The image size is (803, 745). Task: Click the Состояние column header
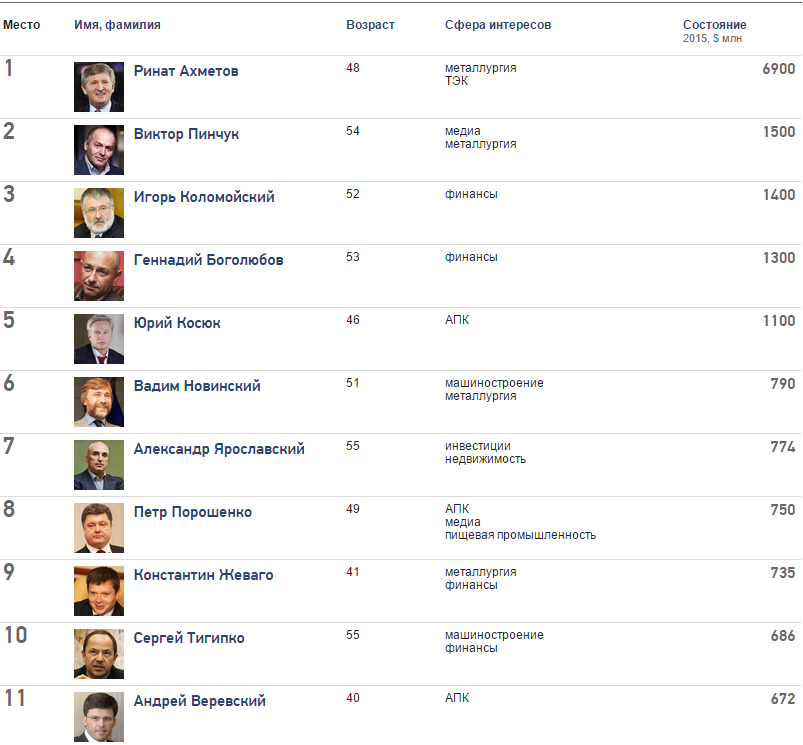click(714, 25)
